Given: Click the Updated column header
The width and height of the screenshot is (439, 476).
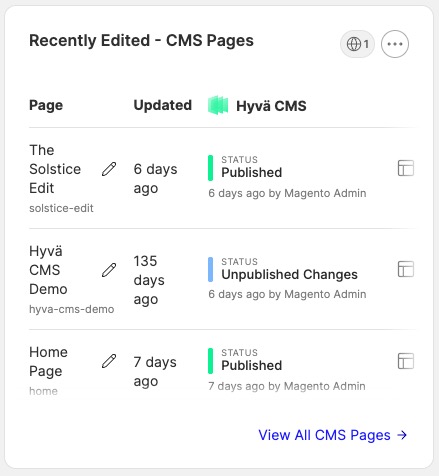Looking at the screenshot, I should (x=163, y=105).
